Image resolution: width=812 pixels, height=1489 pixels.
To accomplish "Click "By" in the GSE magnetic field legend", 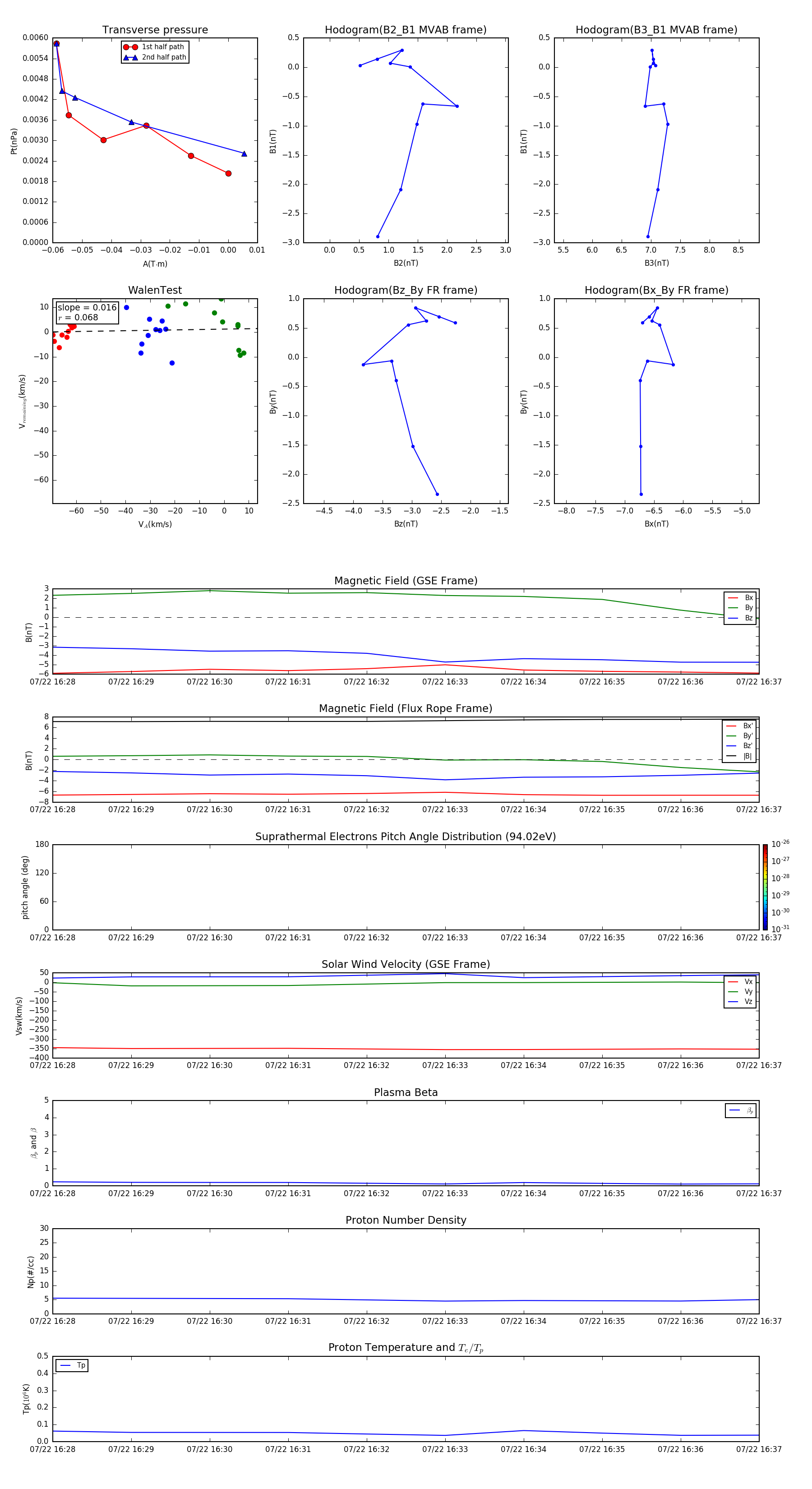I will pos(748,608).
